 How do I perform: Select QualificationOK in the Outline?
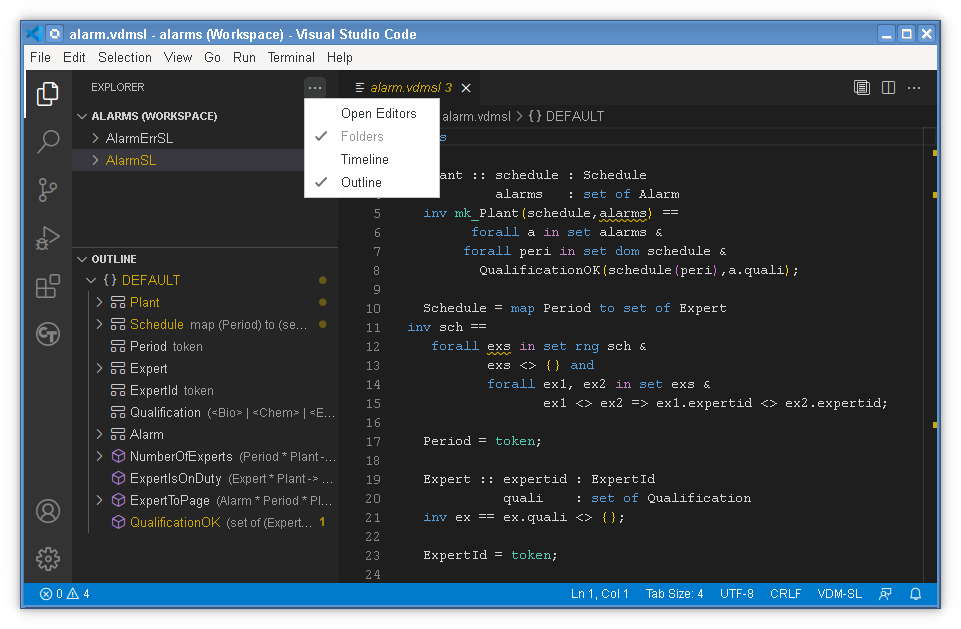click(x=174, y=523)
